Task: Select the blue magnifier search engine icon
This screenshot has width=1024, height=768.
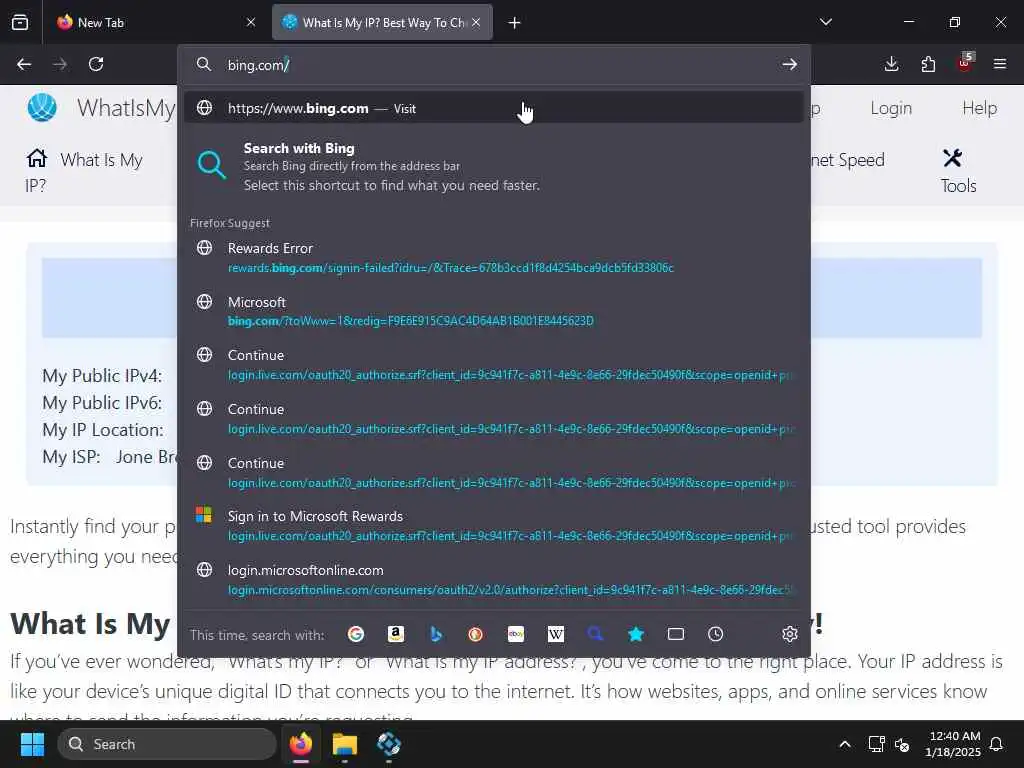Action: (595, 634)
